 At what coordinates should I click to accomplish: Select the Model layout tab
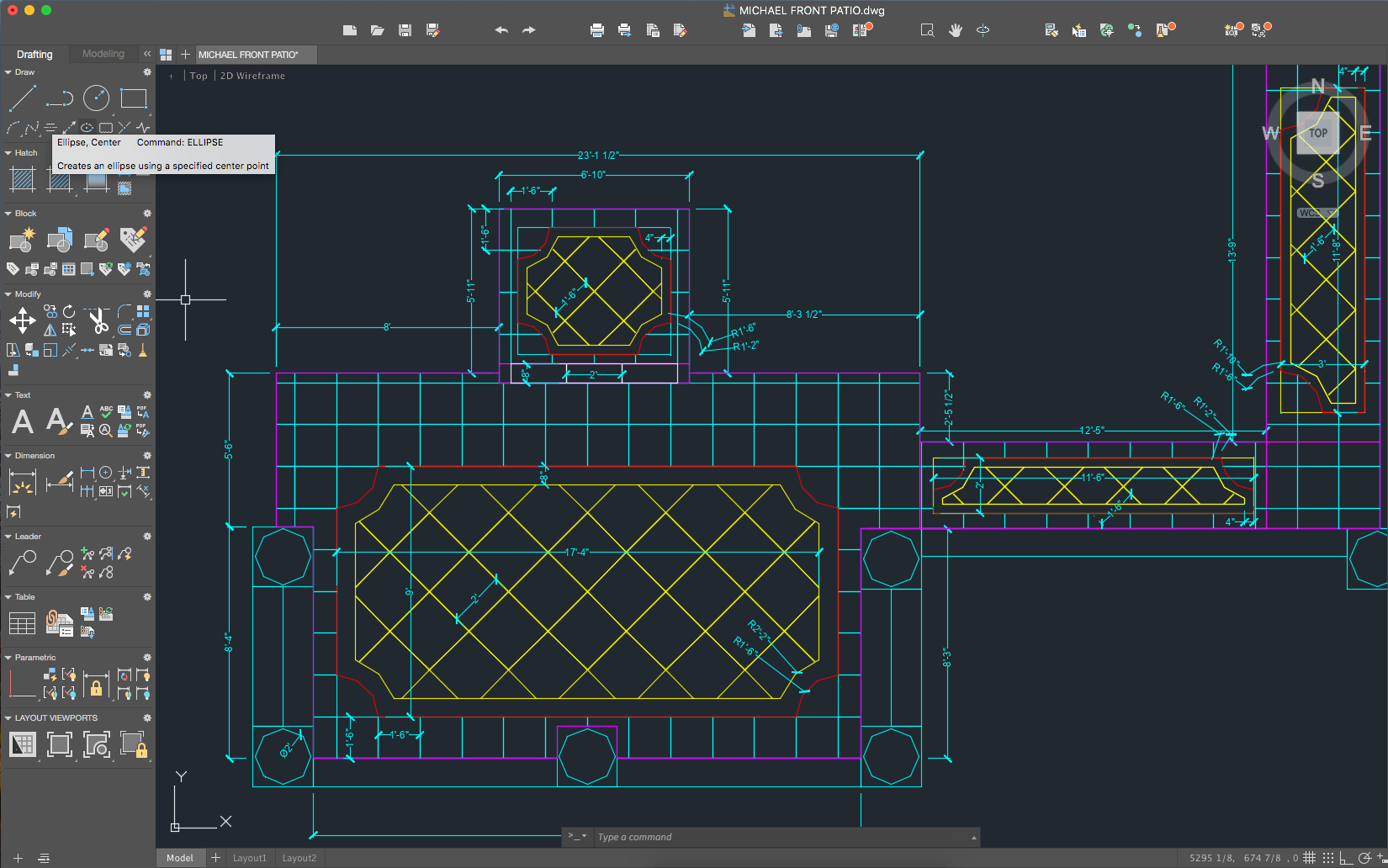pyautogui.click(x=180, y=858)
